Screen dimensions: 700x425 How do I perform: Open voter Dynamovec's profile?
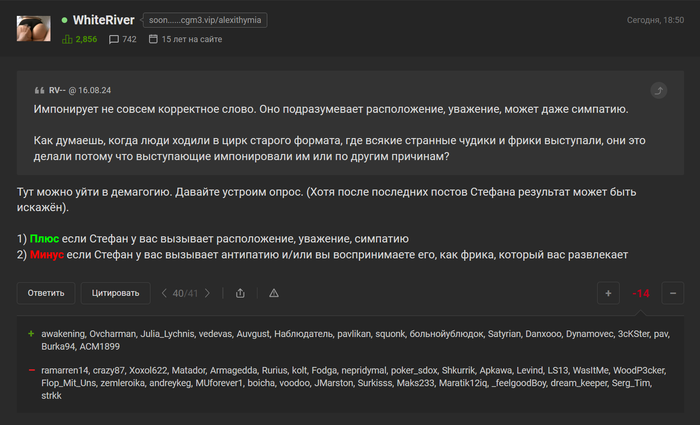pos(590,334)
